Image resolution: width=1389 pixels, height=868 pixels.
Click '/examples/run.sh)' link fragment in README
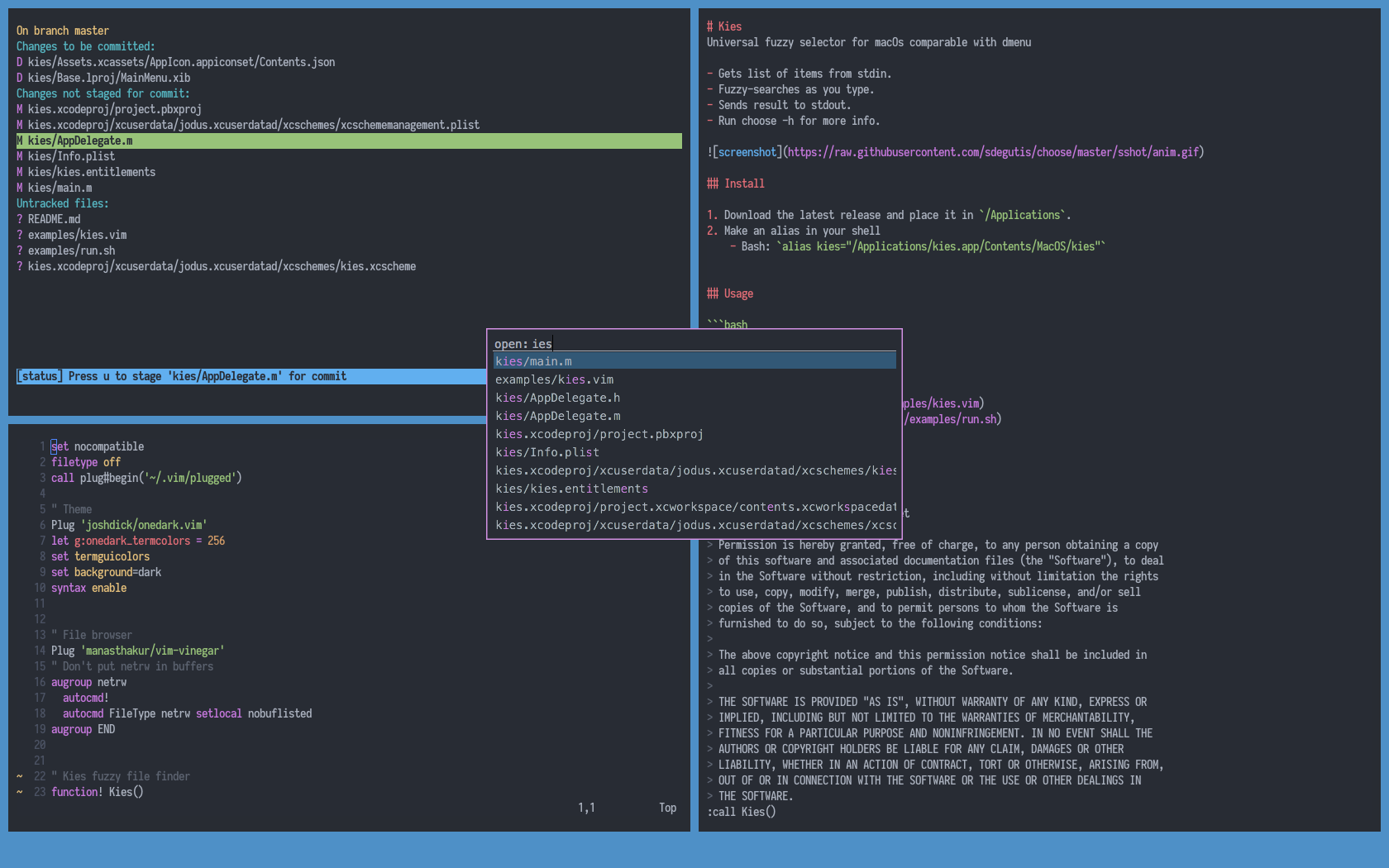click(x=952, y=419)
